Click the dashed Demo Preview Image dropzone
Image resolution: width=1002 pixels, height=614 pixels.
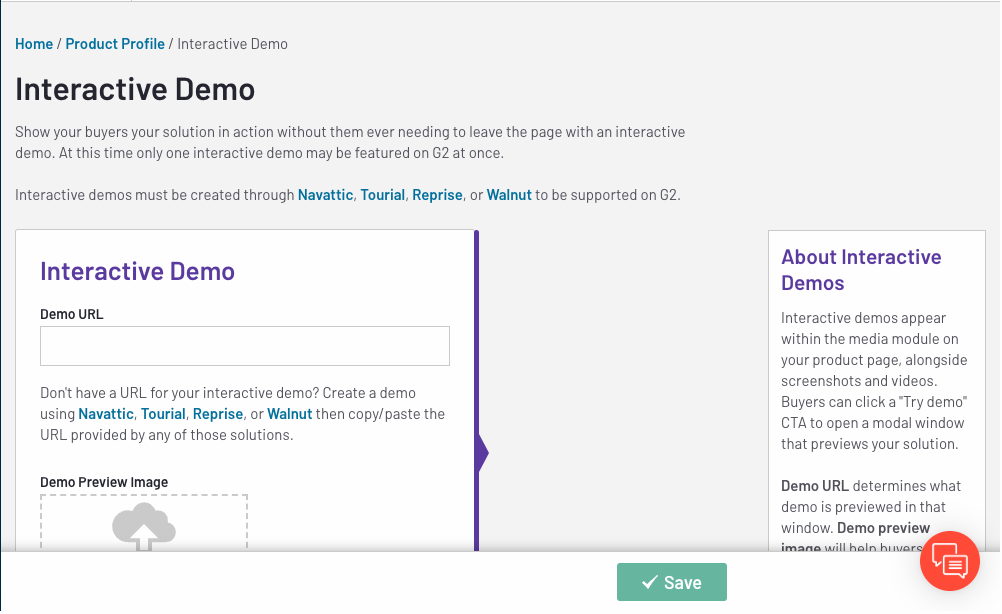(x=144, y=522)
